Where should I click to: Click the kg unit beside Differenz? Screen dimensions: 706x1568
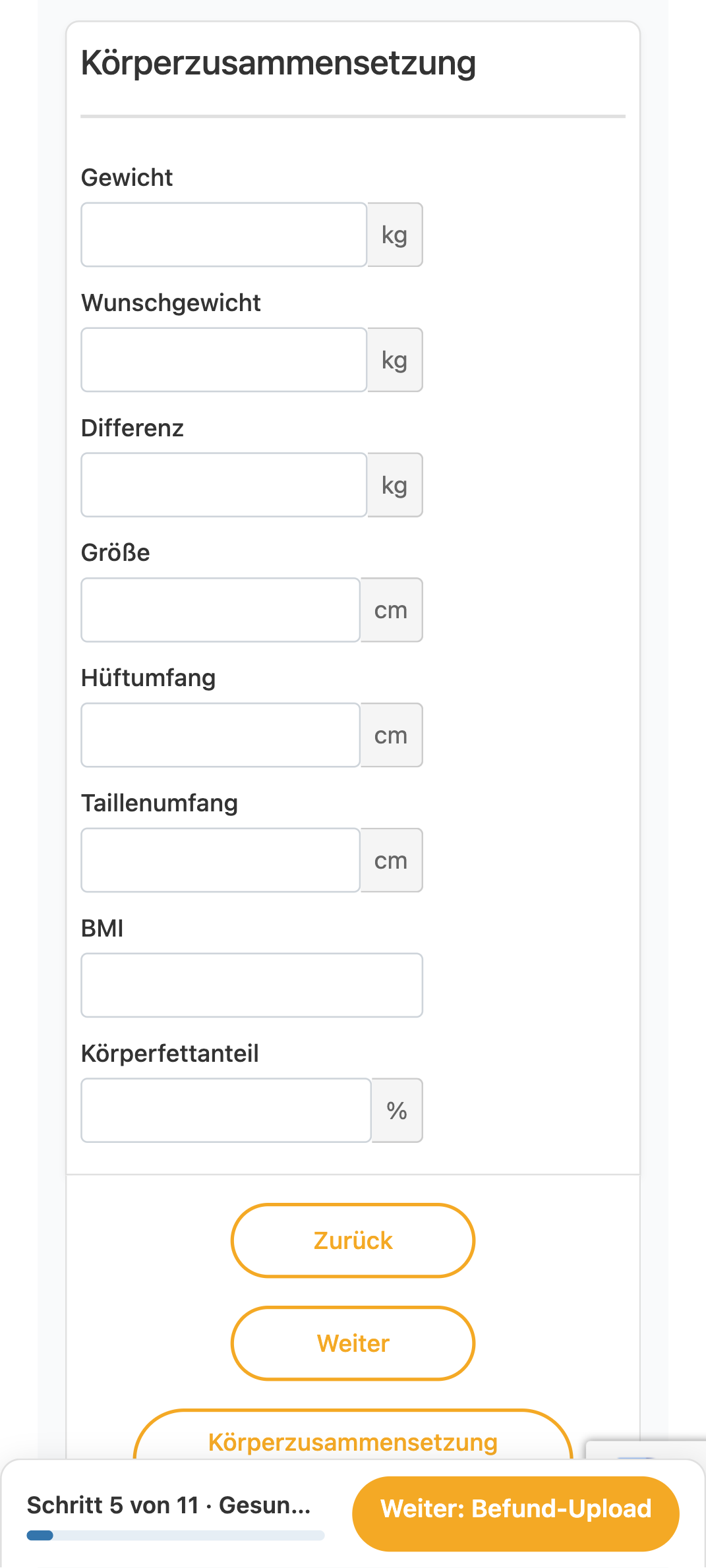(395, 485)
